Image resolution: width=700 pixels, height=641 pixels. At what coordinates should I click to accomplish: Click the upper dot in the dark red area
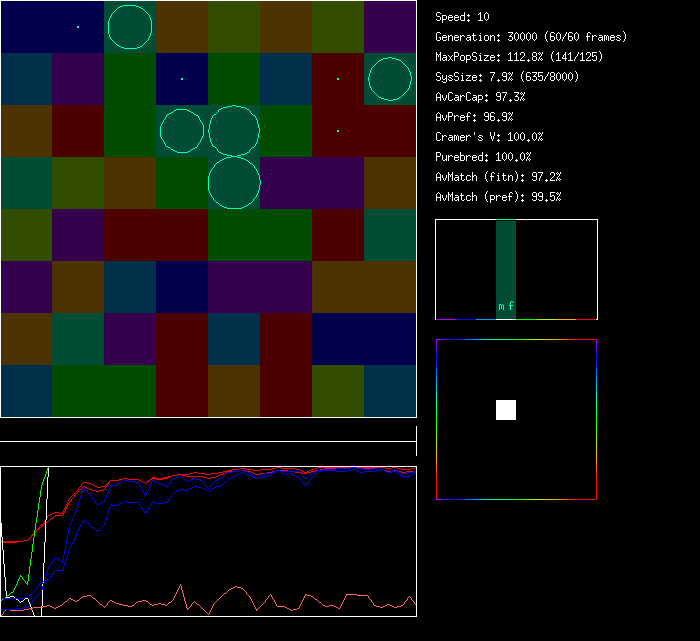(x=338, y=79)
